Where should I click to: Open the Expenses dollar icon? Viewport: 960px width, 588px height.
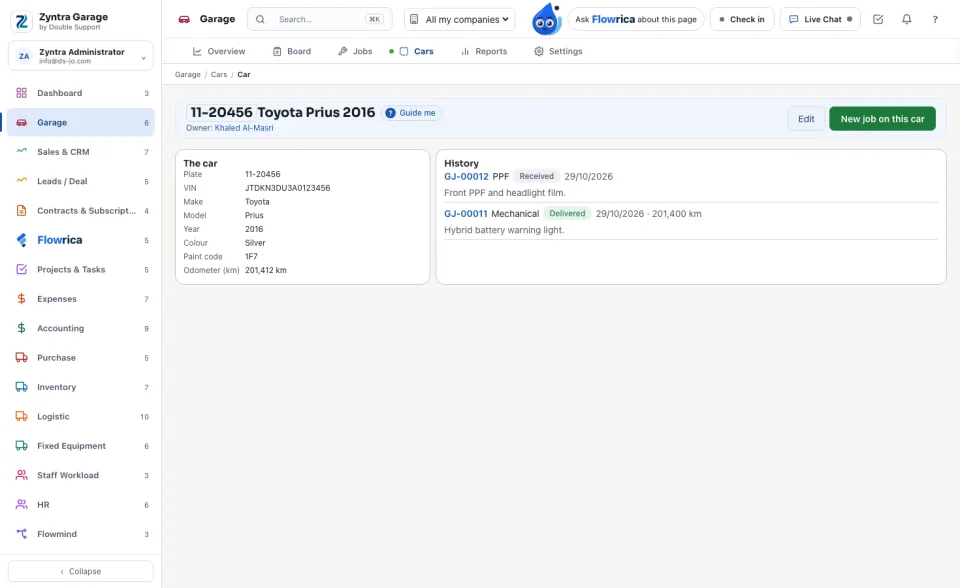pyautogui.click(x=21, y=299)
